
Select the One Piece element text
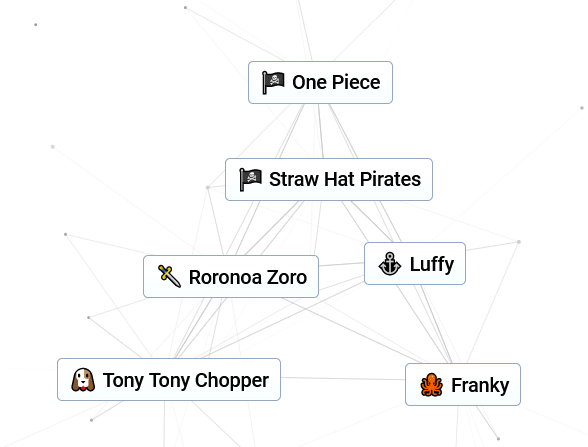[336, 82]
